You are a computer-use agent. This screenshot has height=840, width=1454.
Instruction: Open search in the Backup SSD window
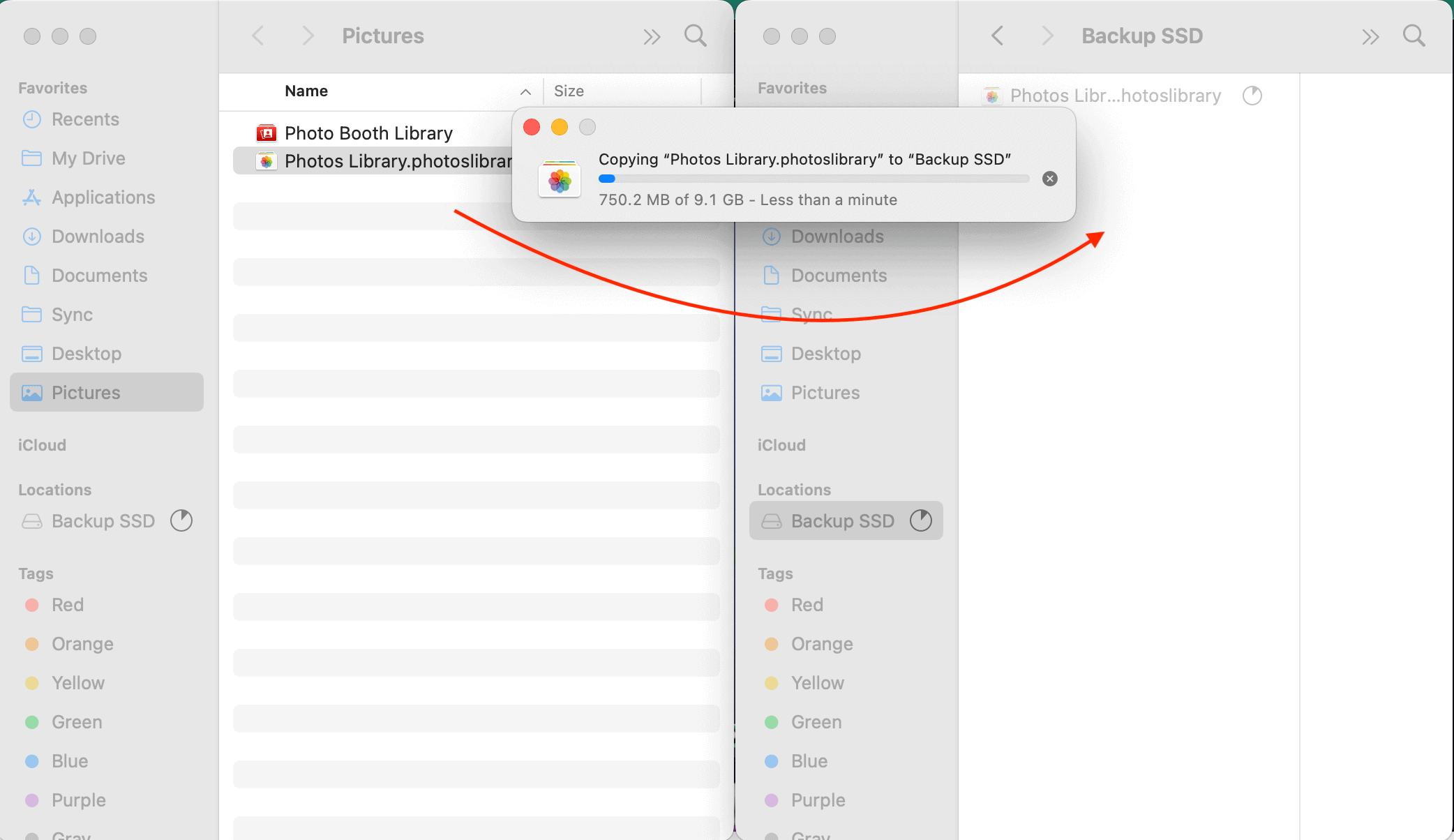tap(1414, 36)
